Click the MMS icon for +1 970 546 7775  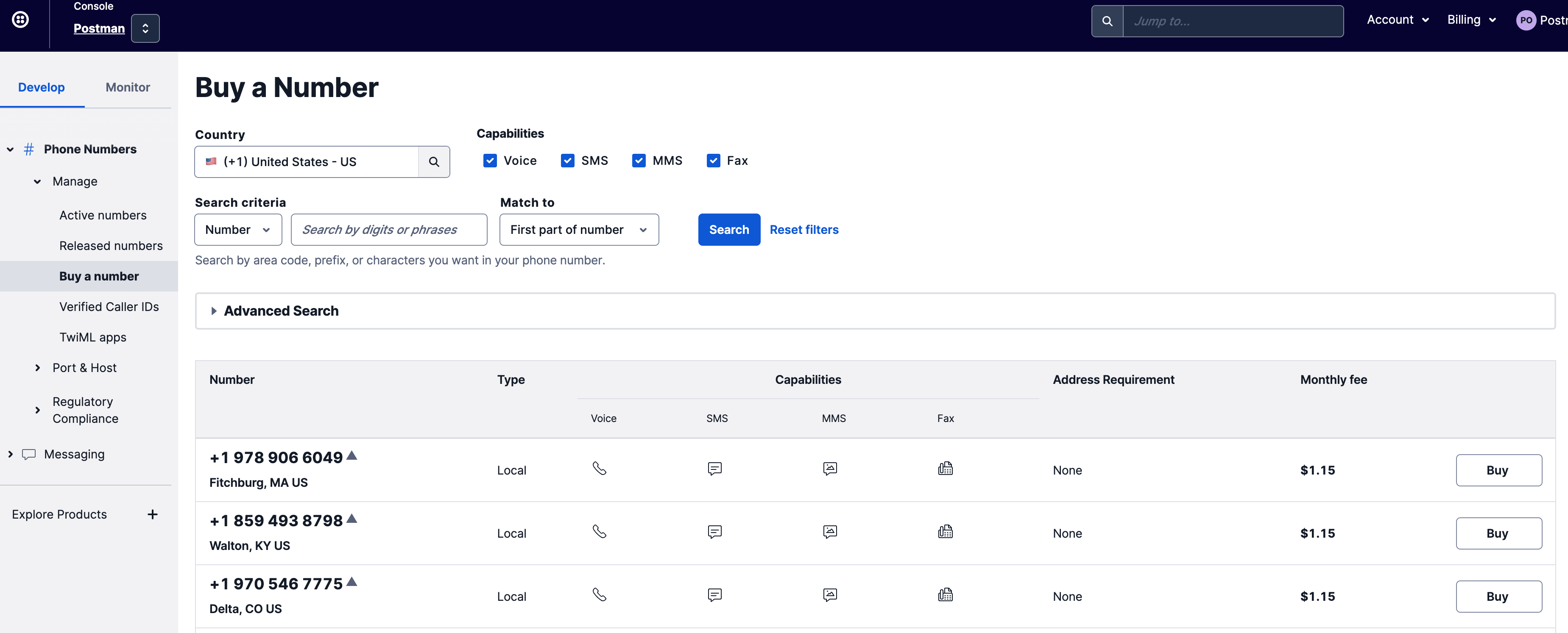[x=830, y=595]
